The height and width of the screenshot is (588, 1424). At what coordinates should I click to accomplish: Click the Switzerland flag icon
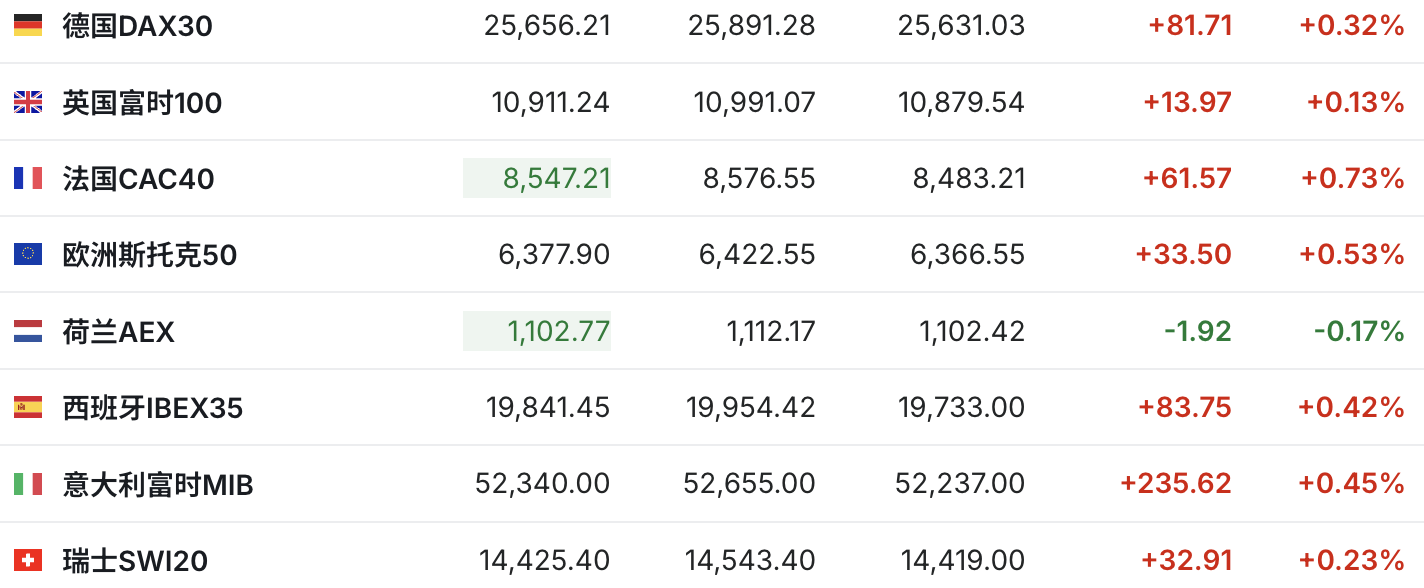click(x=28, y=561)
